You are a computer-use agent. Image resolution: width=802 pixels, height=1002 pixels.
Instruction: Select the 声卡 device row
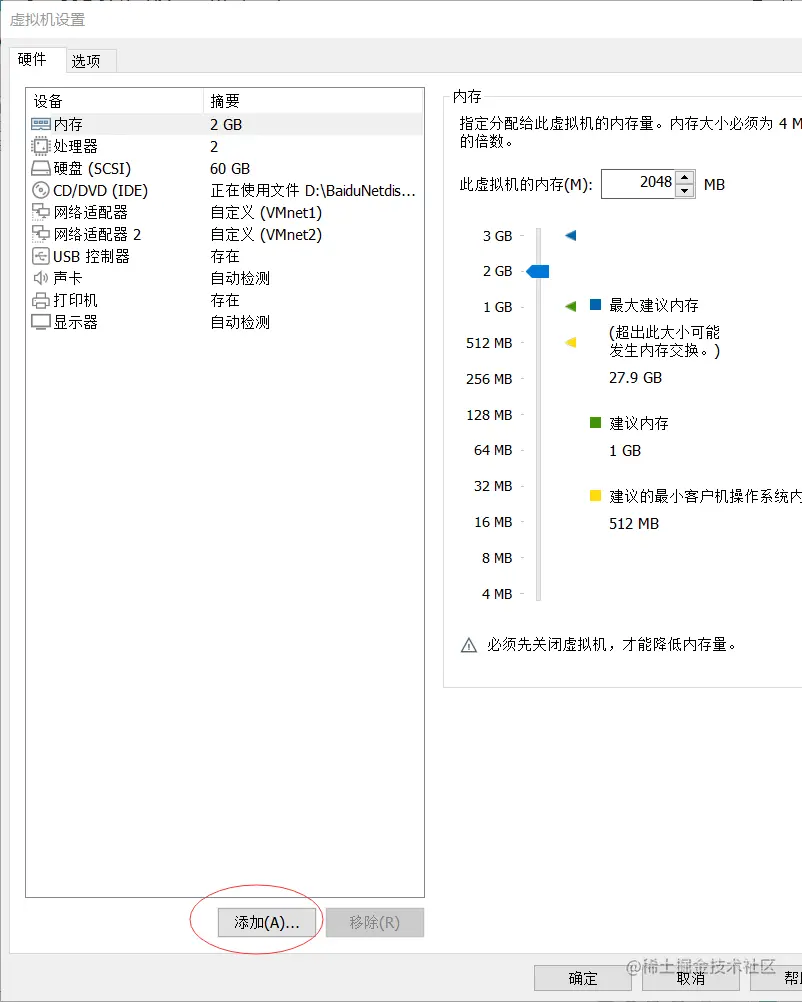pos(225,278)
